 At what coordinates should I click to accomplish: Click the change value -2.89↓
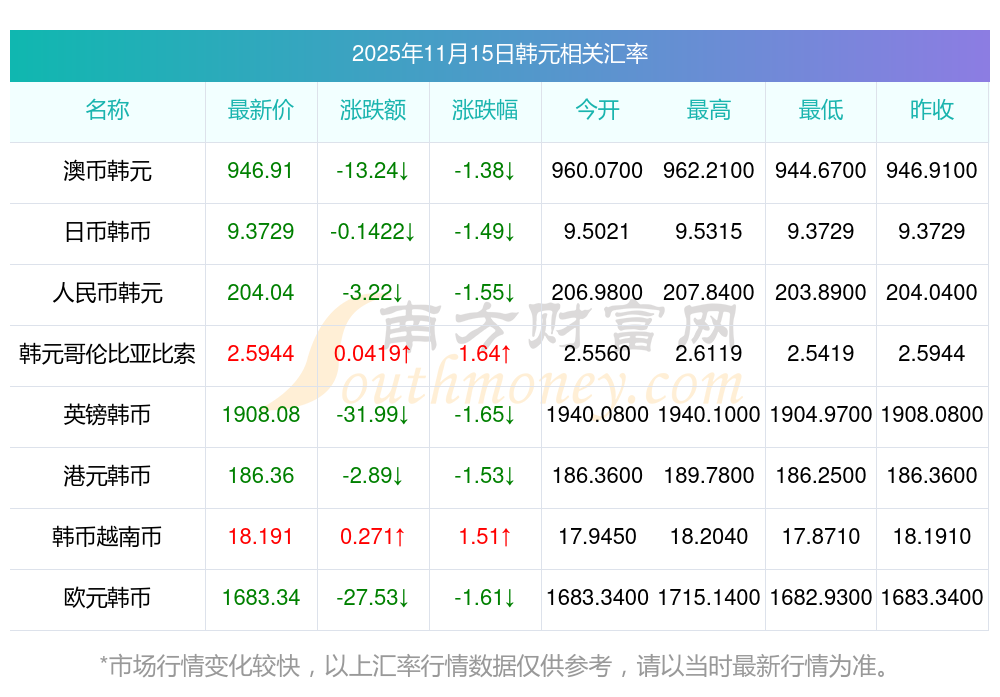(x=373, y=475)
